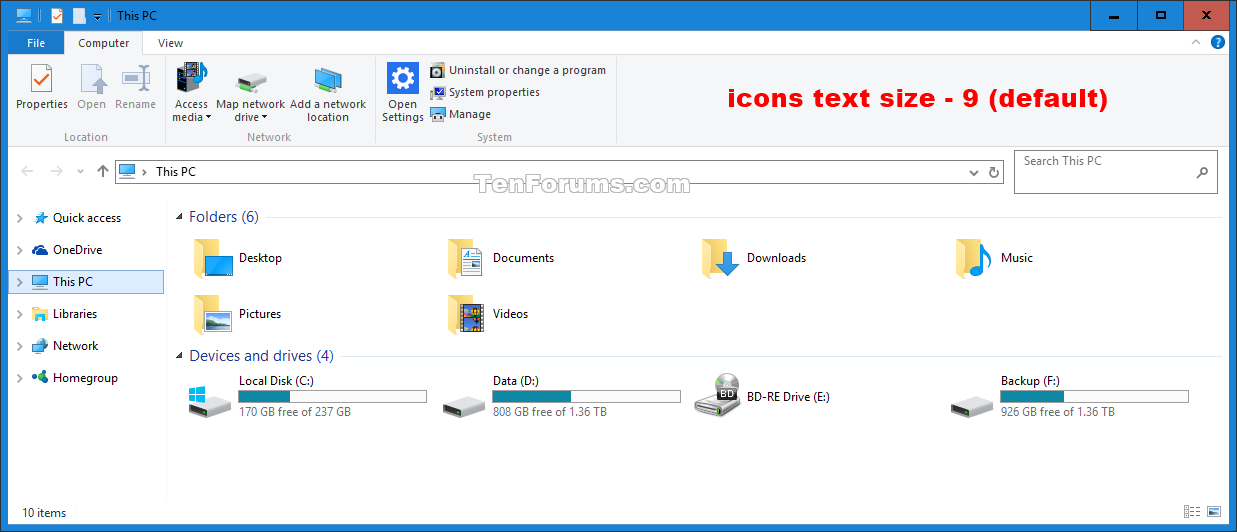The width and height of the screenshot is (1237, 532).
Task: Open Properties in the ribbon
Action: (x=42, y=88)
